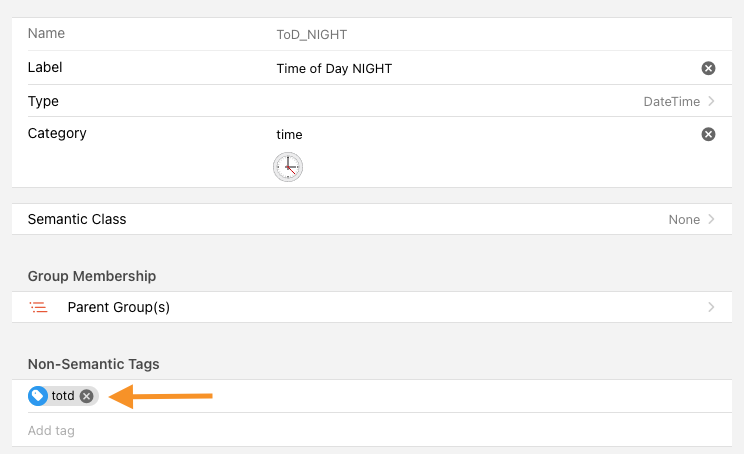Open the DateTime type selection
The image size is (744, 454).
click(671, 101)
